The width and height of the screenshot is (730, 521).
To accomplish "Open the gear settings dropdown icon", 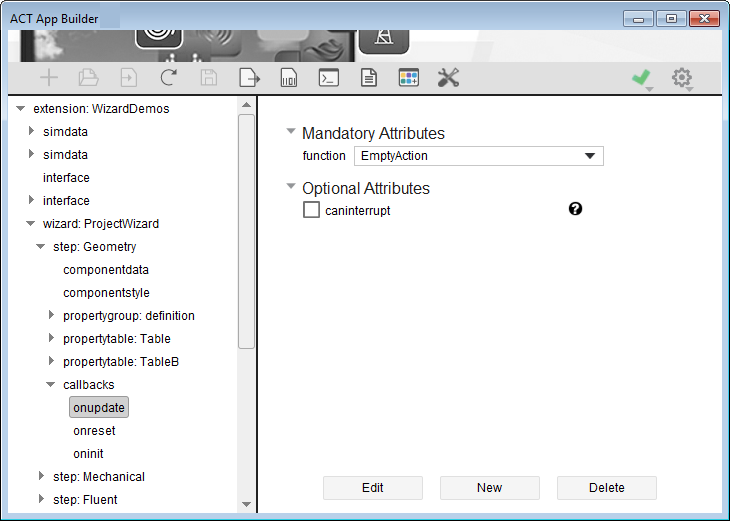I will coord(682,78).
